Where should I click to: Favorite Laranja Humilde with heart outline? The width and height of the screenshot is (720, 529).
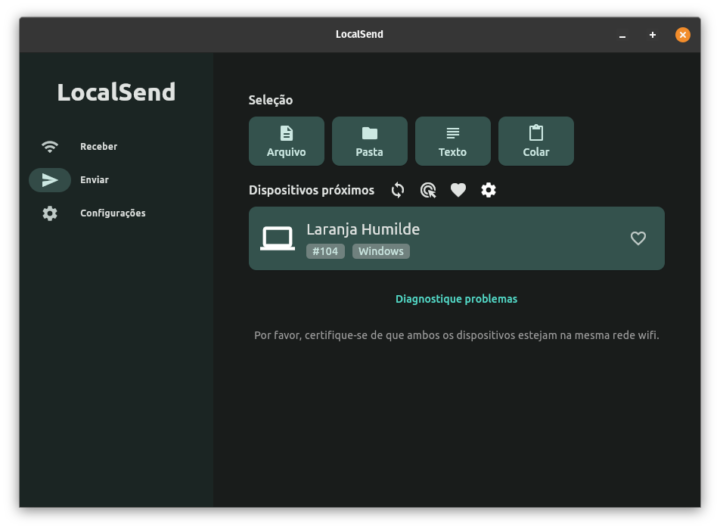[x=638, y=238]
